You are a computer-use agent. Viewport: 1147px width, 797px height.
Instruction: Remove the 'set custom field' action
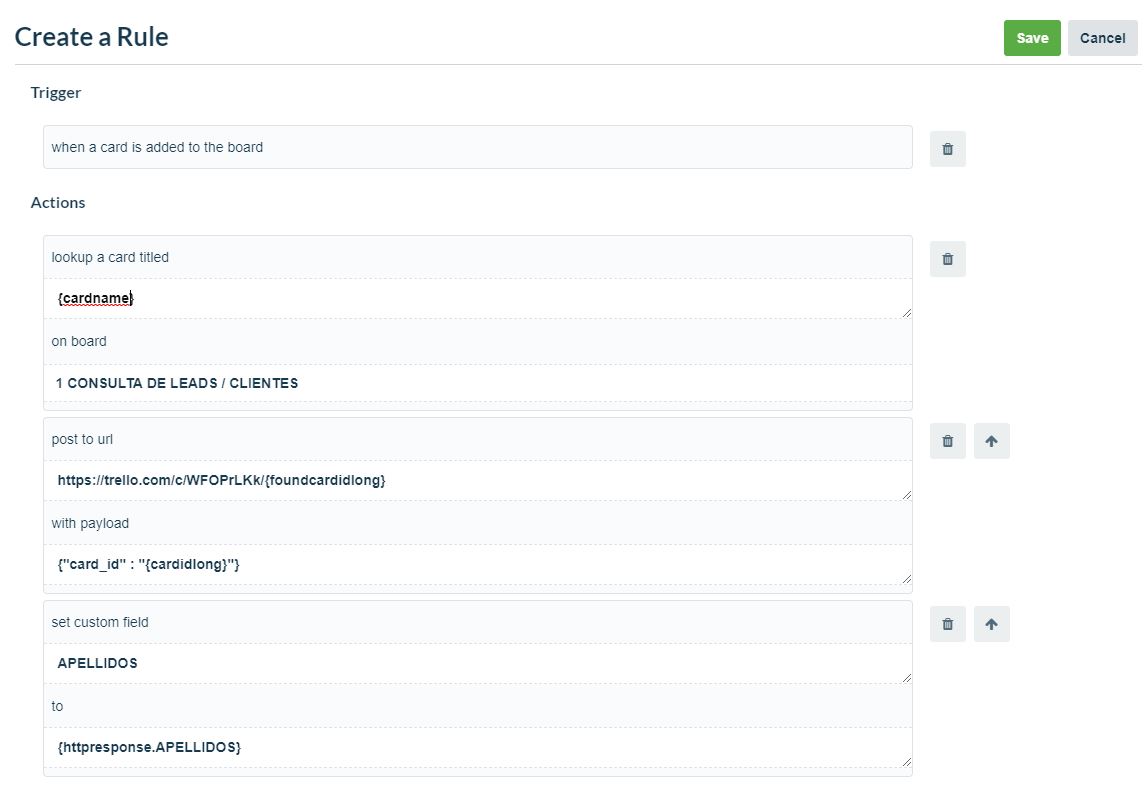tap(947, 623)
